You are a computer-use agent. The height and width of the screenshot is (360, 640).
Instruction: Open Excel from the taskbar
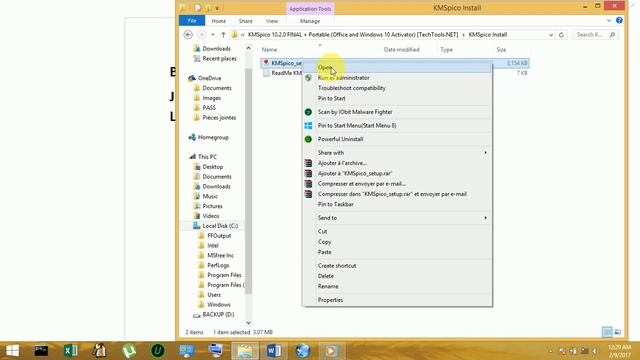coord(71,351)
